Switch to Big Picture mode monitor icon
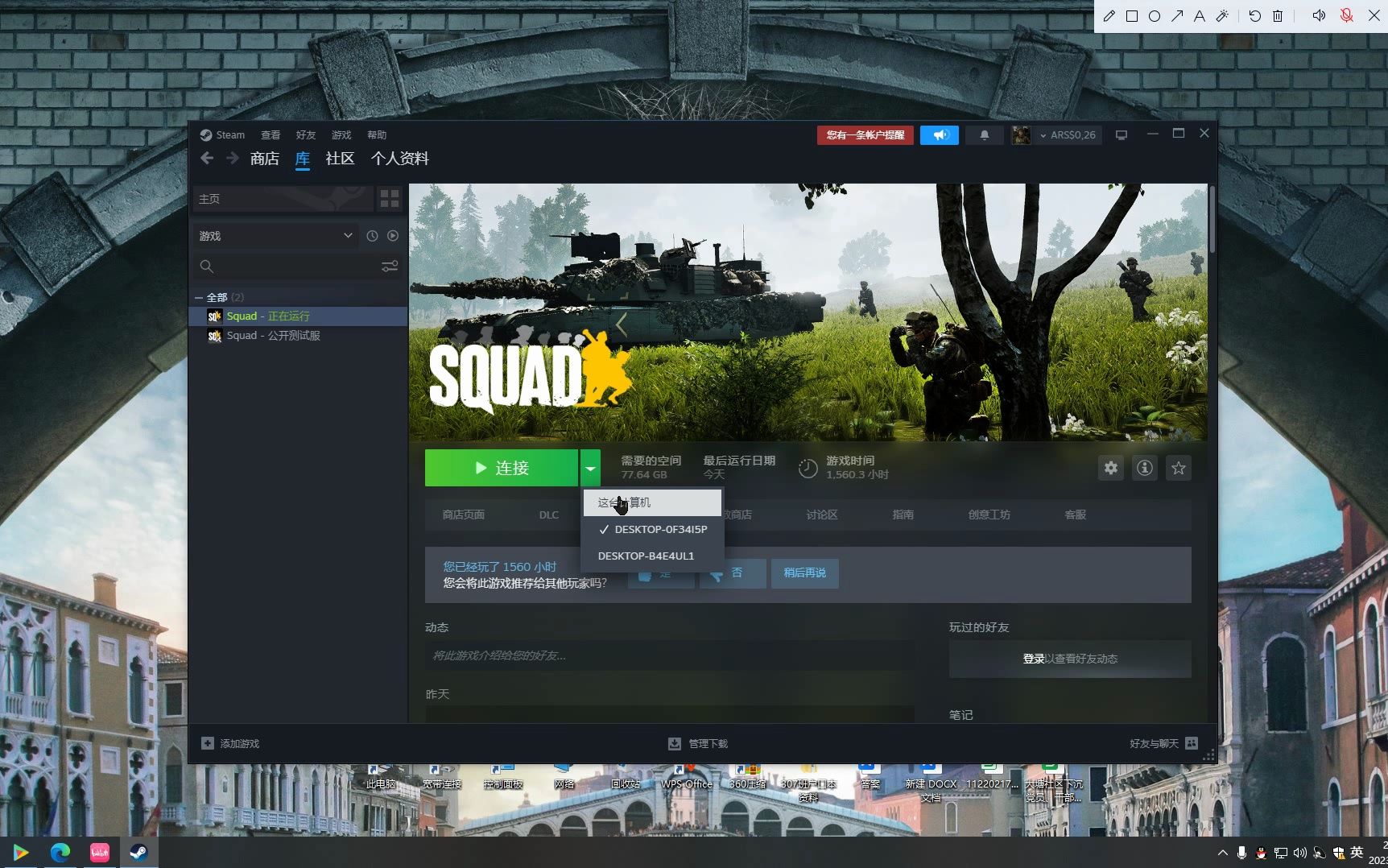Viewport: 1388px width, 868px height. coord(1121,135)
